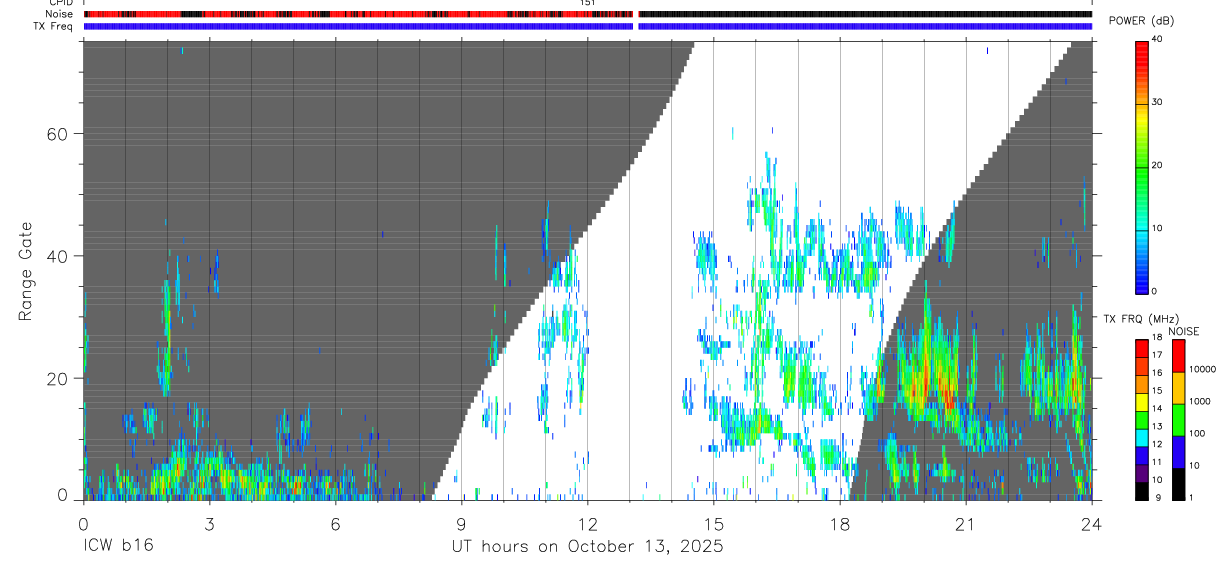Click the 60 tick on Range Gate axis
Screen dimensions: 1228x567
pyautogui.click(x=59, y=134)
